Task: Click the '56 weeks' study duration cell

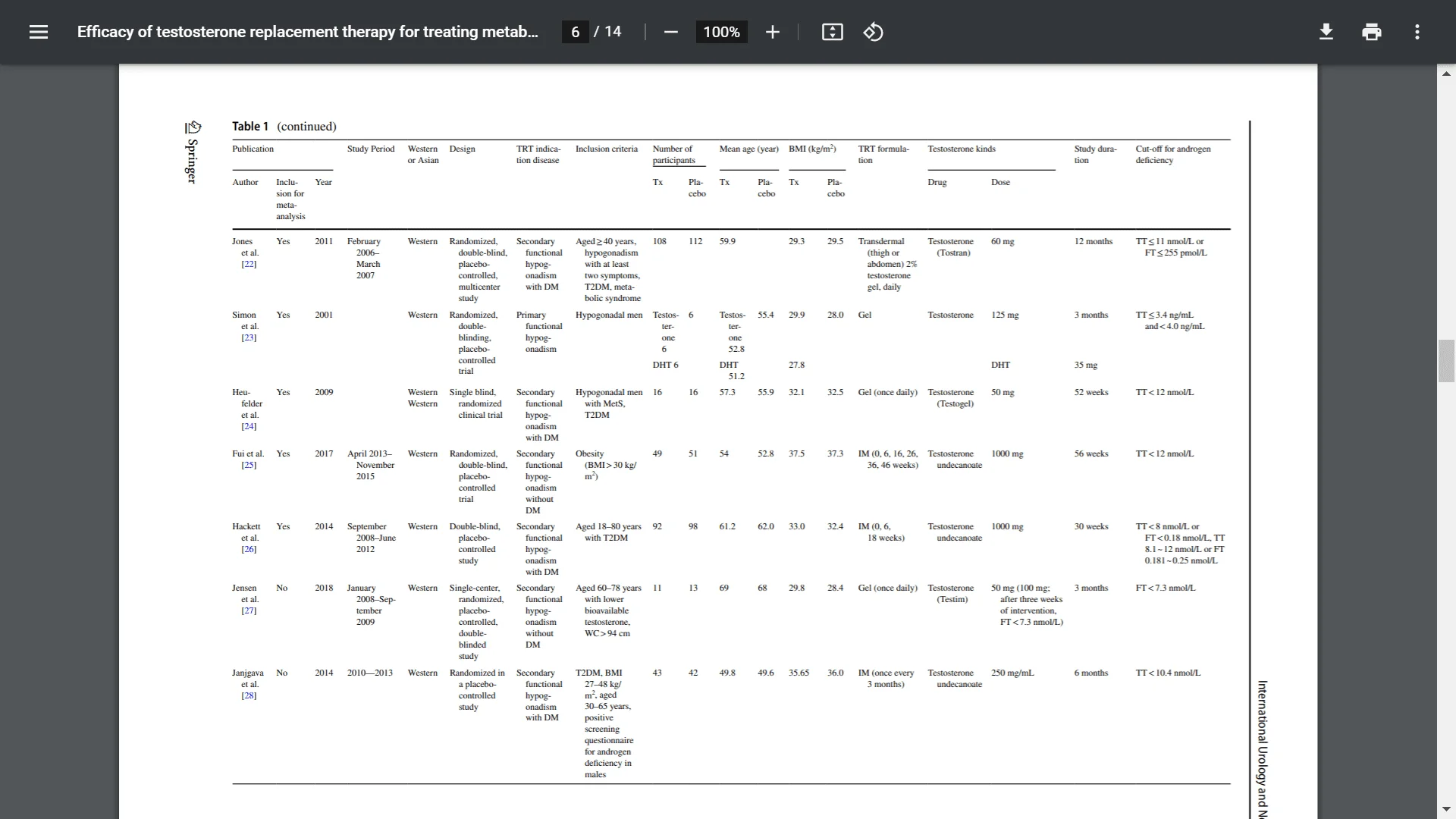Action: coord(1090,453)
